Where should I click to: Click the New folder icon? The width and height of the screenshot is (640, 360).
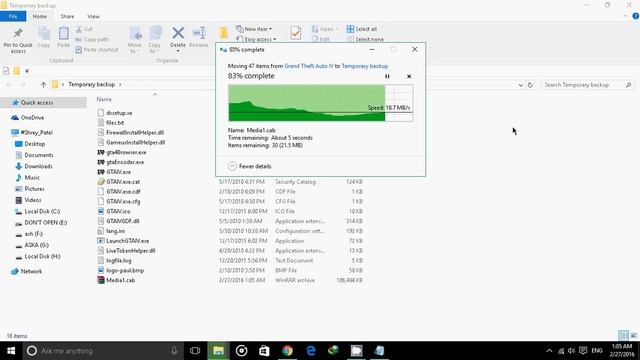click(223, 33)
